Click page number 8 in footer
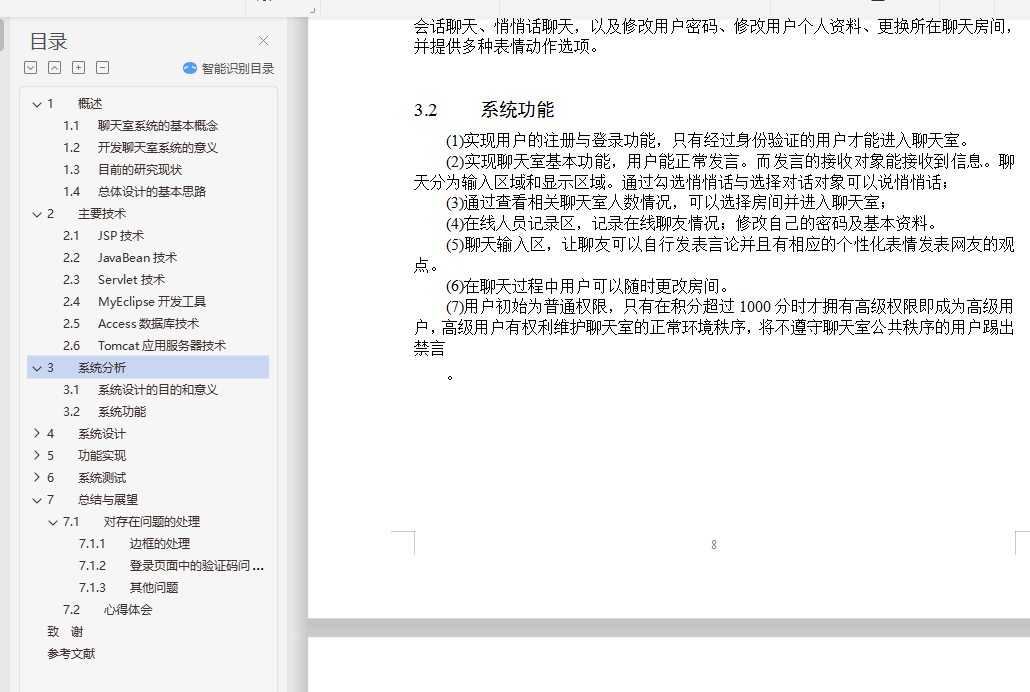This screenshot has width=1030, height=692. tap(714, 545)
